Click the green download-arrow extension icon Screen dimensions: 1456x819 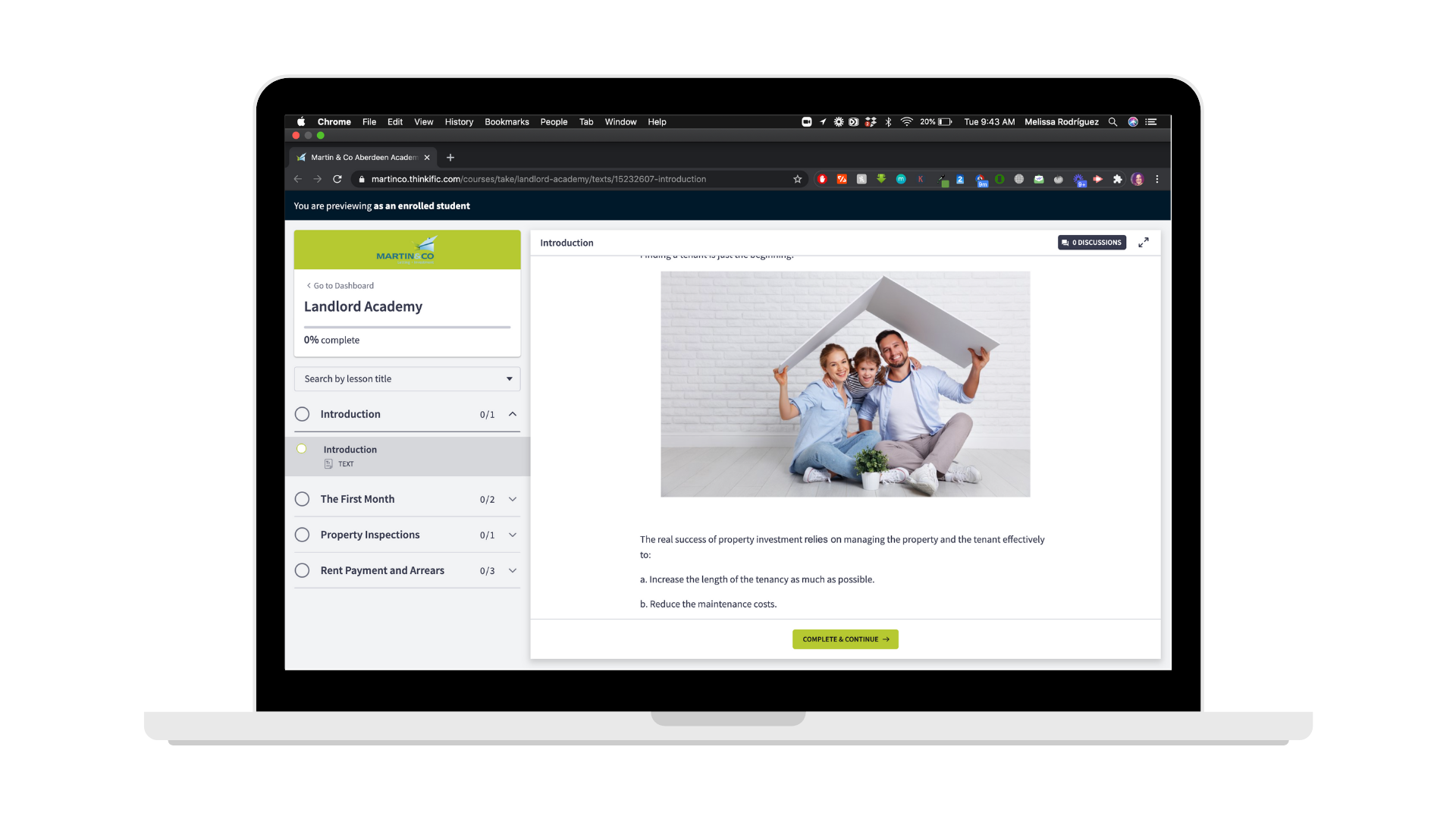point(881,179)
